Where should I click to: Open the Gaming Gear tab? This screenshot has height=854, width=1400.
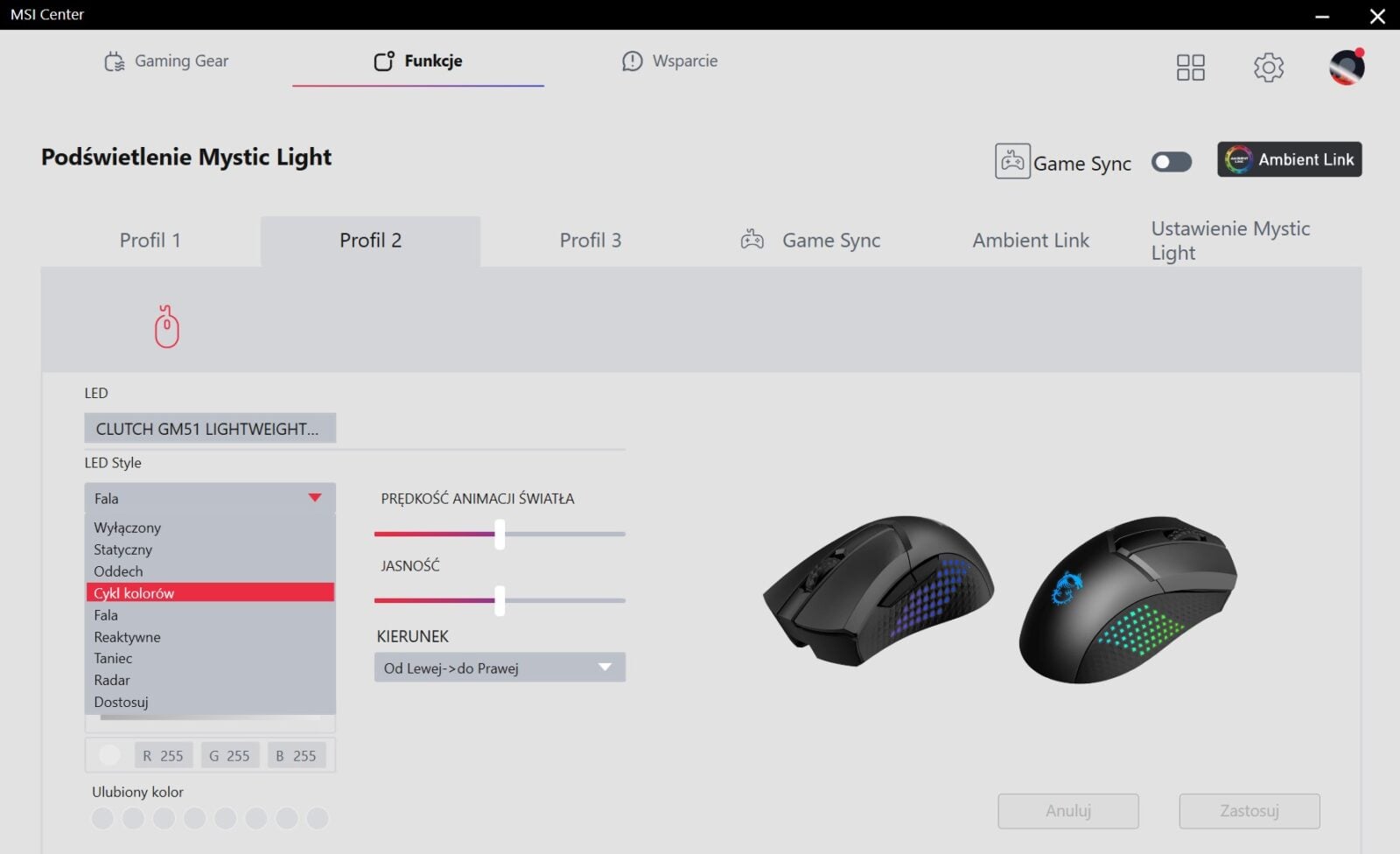point(166,61)
